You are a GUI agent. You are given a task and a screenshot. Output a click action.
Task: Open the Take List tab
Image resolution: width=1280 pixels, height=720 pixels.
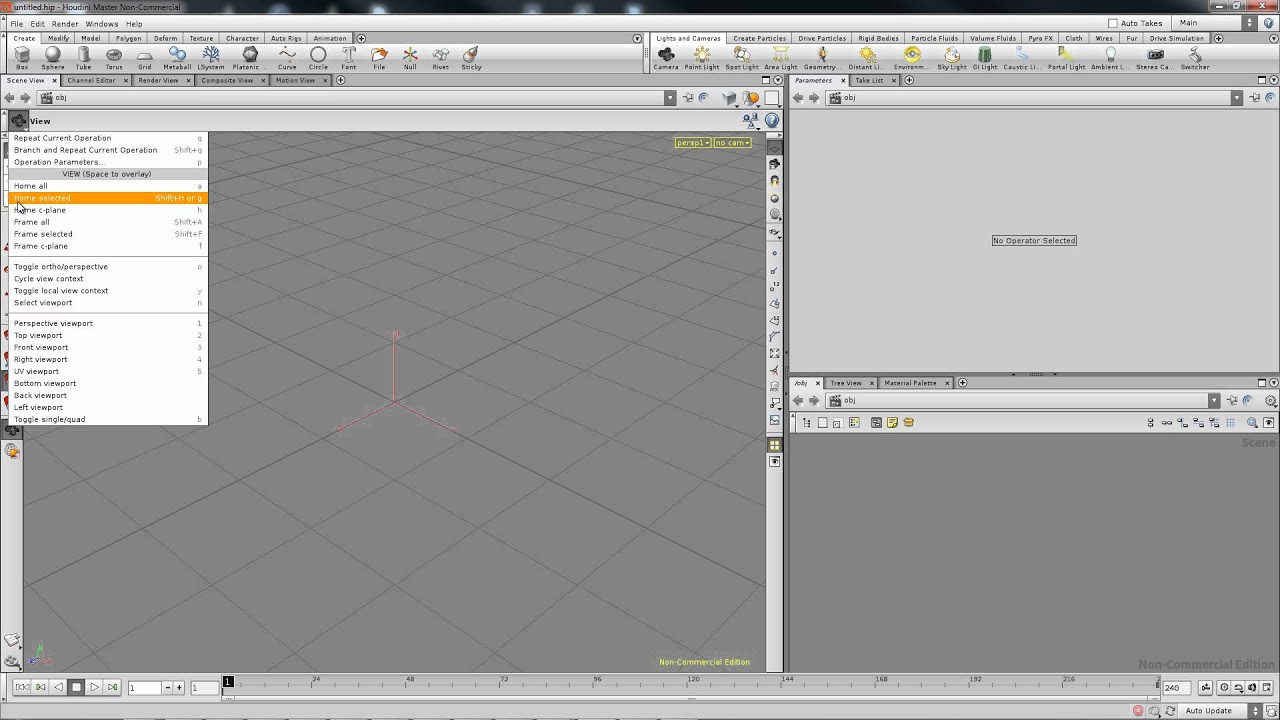click(869, 80)
